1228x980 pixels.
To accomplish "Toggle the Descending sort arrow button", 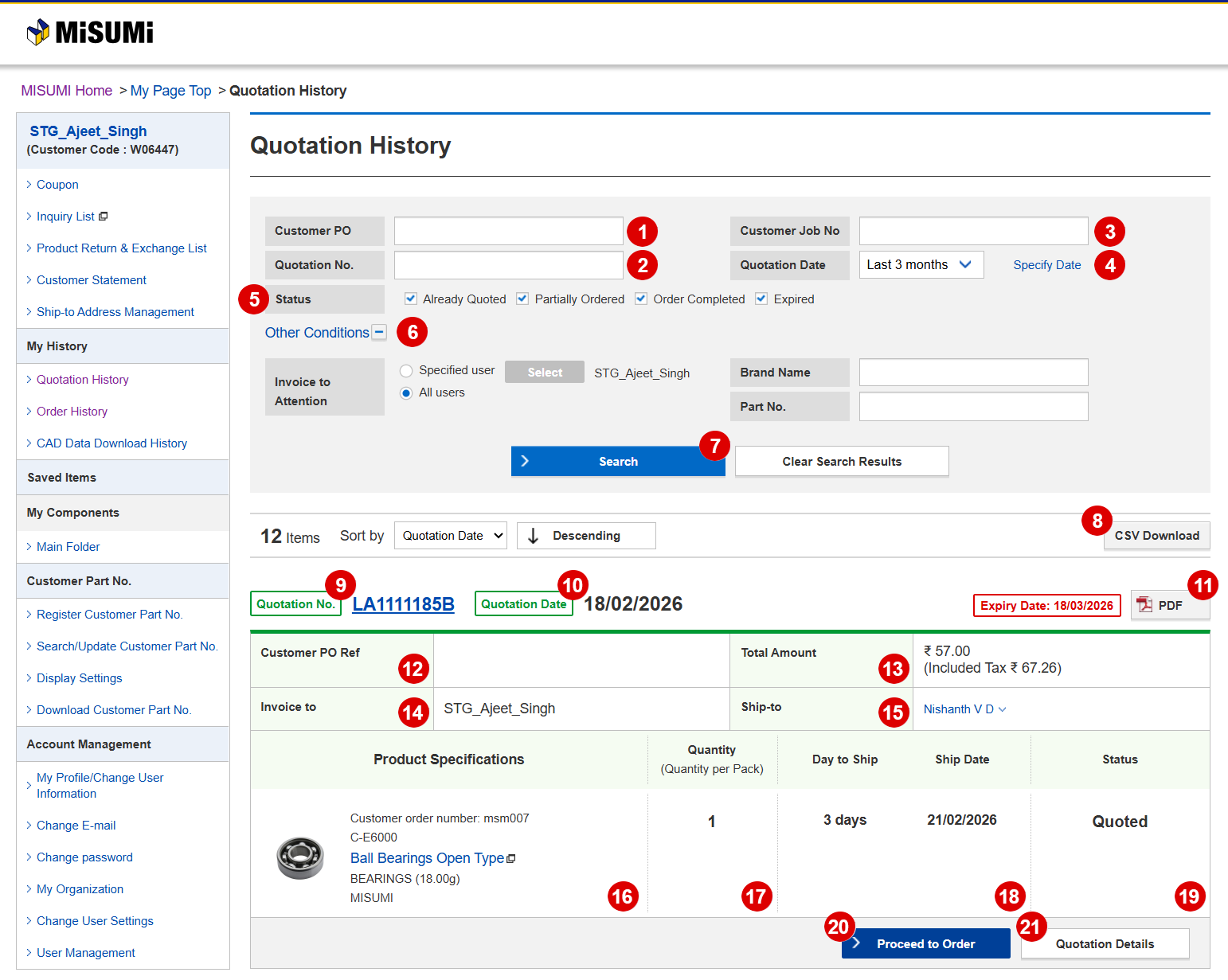I will pyautogui.click(x=585, y=536).
